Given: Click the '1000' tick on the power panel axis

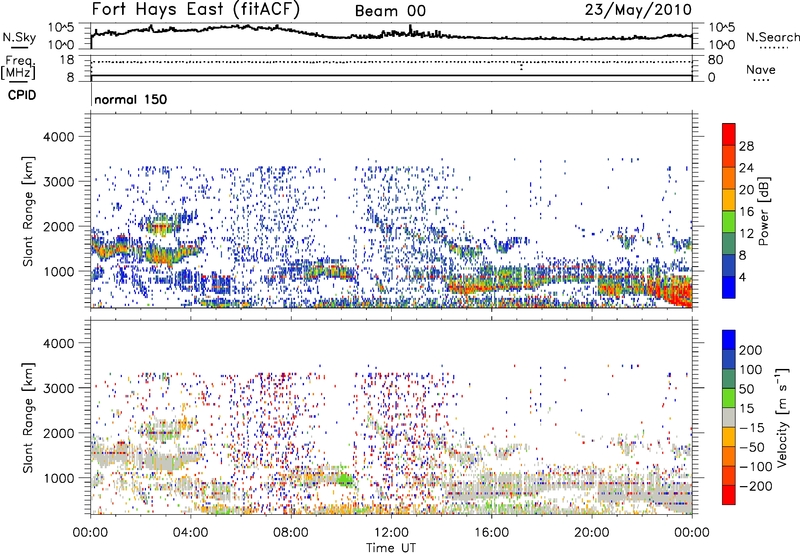Looking at the screenshot, I should (58, 271).
